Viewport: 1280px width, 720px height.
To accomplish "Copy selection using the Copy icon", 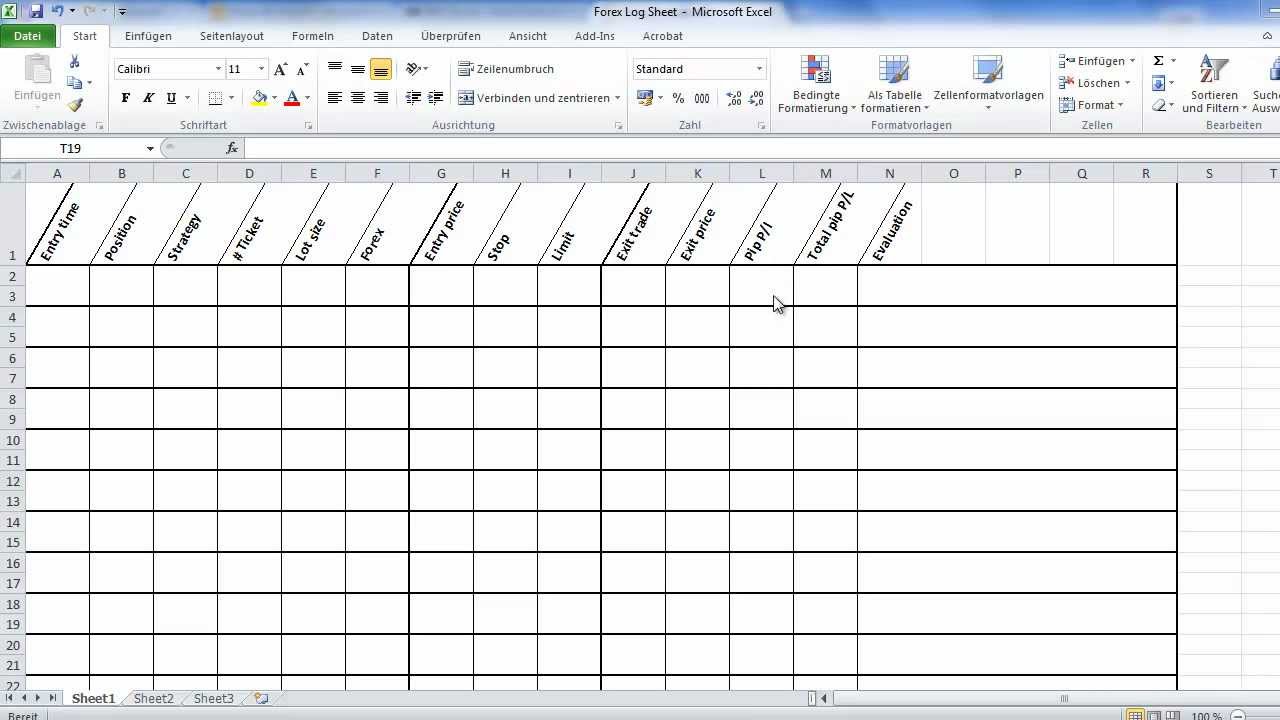I will [75, 83].
